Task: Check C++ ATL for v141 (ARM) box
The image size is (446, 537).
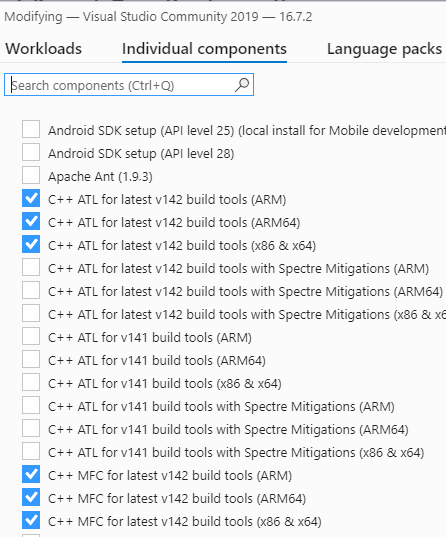Action: 31,336
